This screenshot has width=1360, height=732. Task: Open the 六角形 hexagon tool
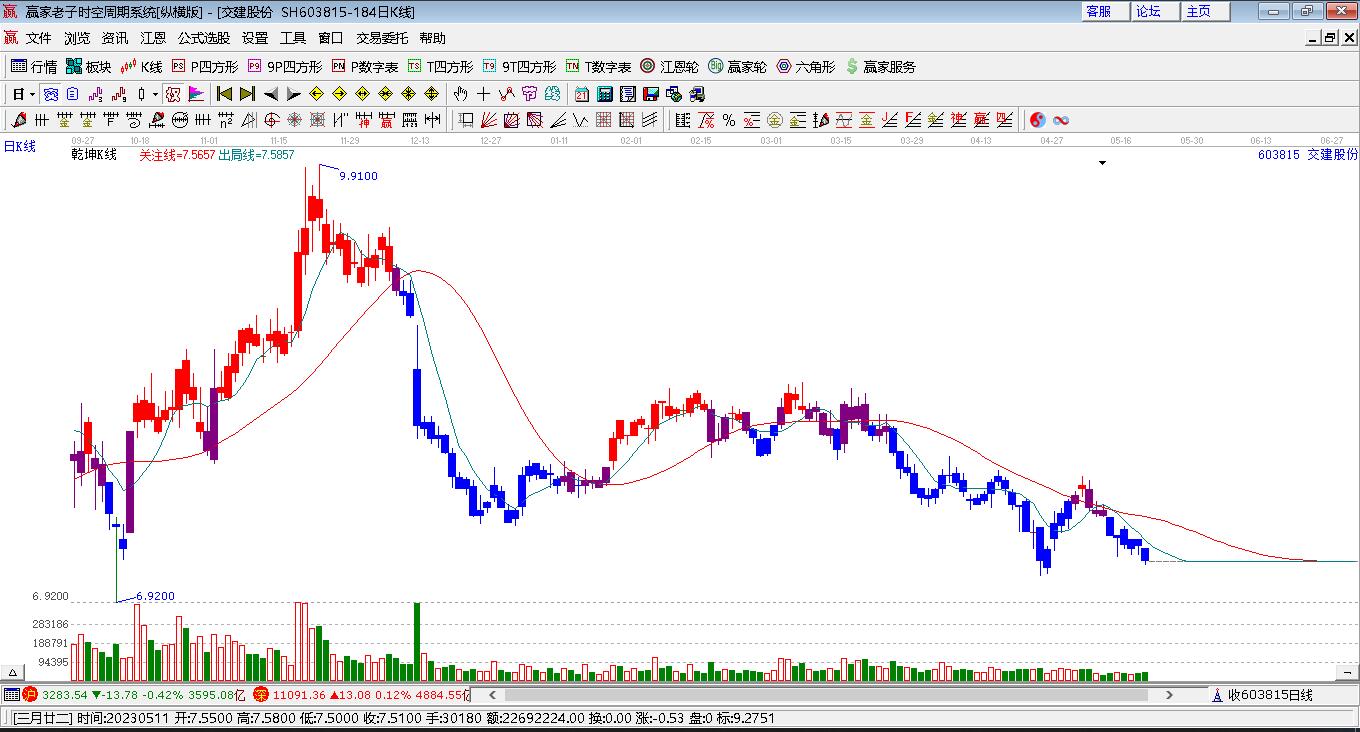tap(806, 67)
